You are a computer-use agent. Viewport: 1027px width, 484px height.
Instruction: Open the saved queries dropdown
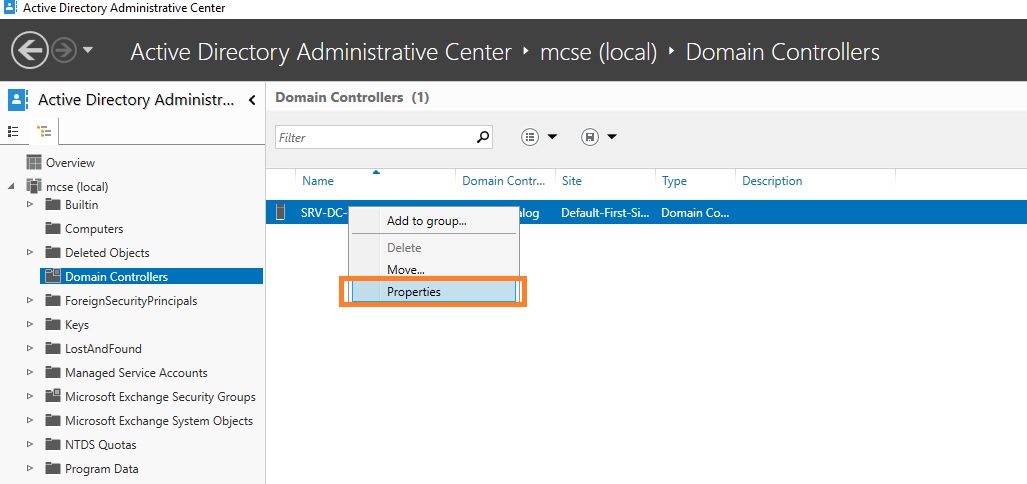point(599,137)
